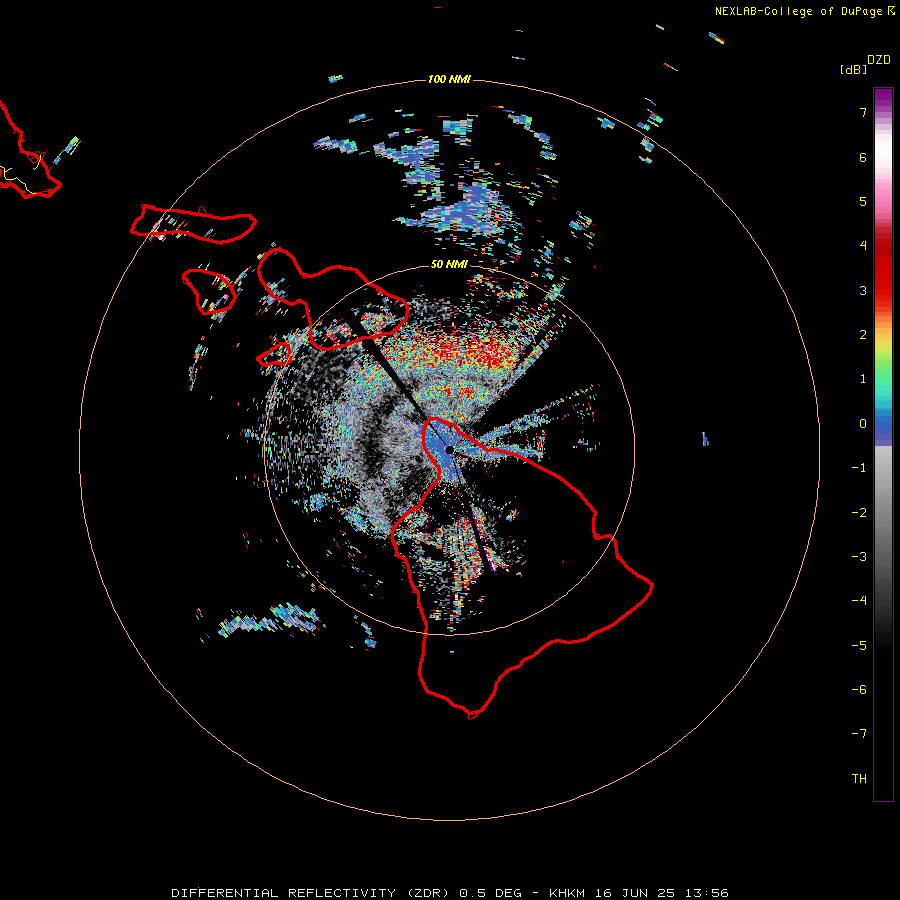Click the -5 value on the color scale
The height and width of the screenshot is (900, 900).
[x=859, y=646]
